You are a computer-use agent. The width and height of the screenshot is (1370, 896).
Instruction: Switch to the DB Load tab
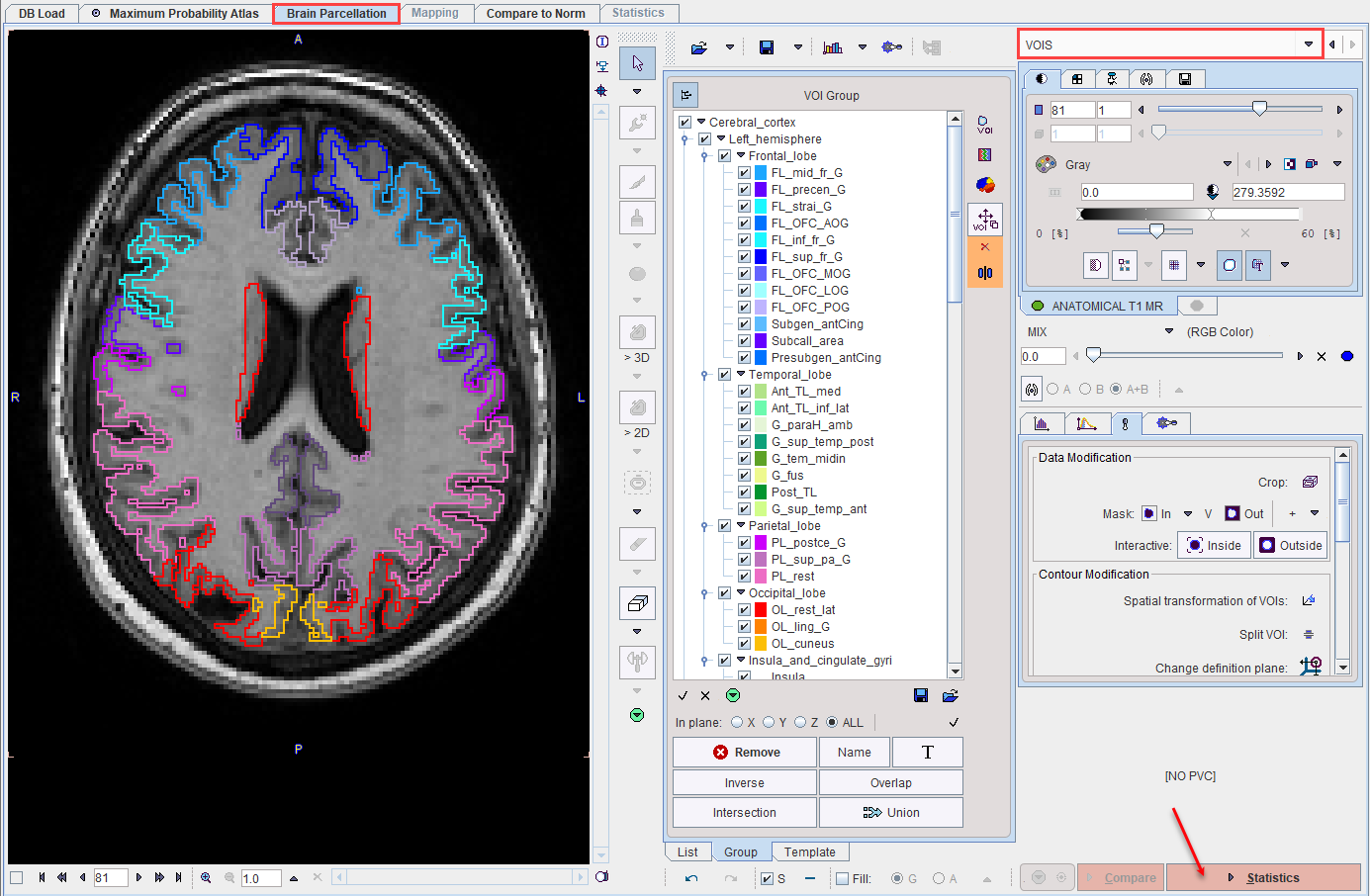click(42, 14)
